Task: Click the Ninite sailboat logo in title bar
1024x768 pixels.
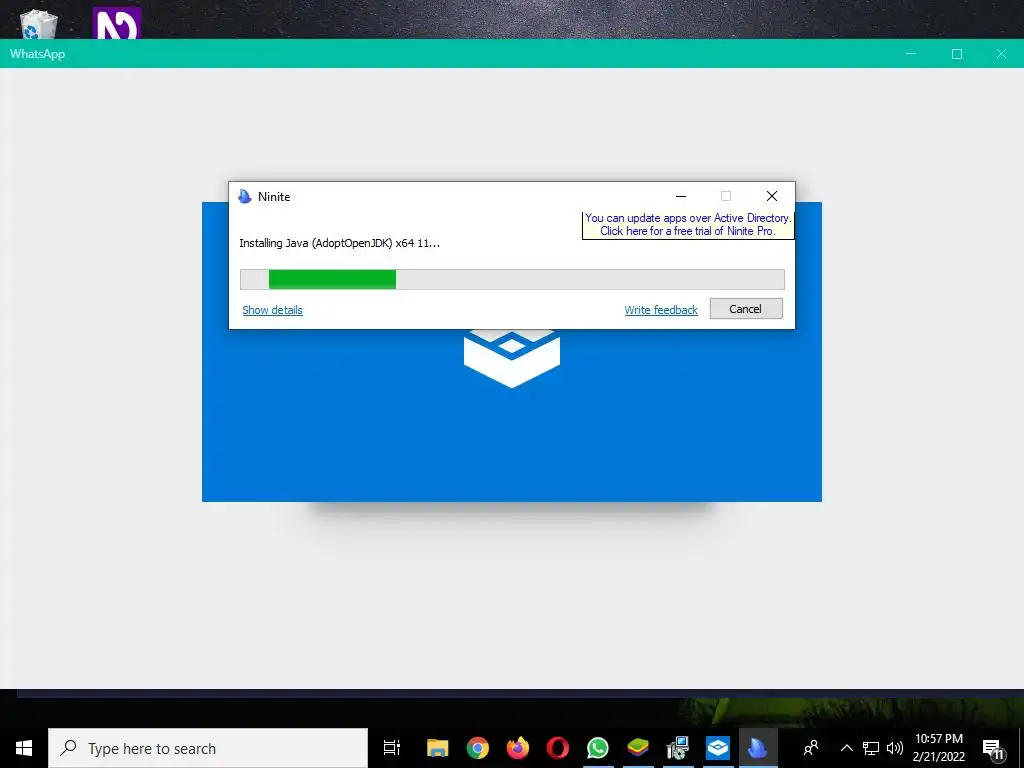Action: 245,197
